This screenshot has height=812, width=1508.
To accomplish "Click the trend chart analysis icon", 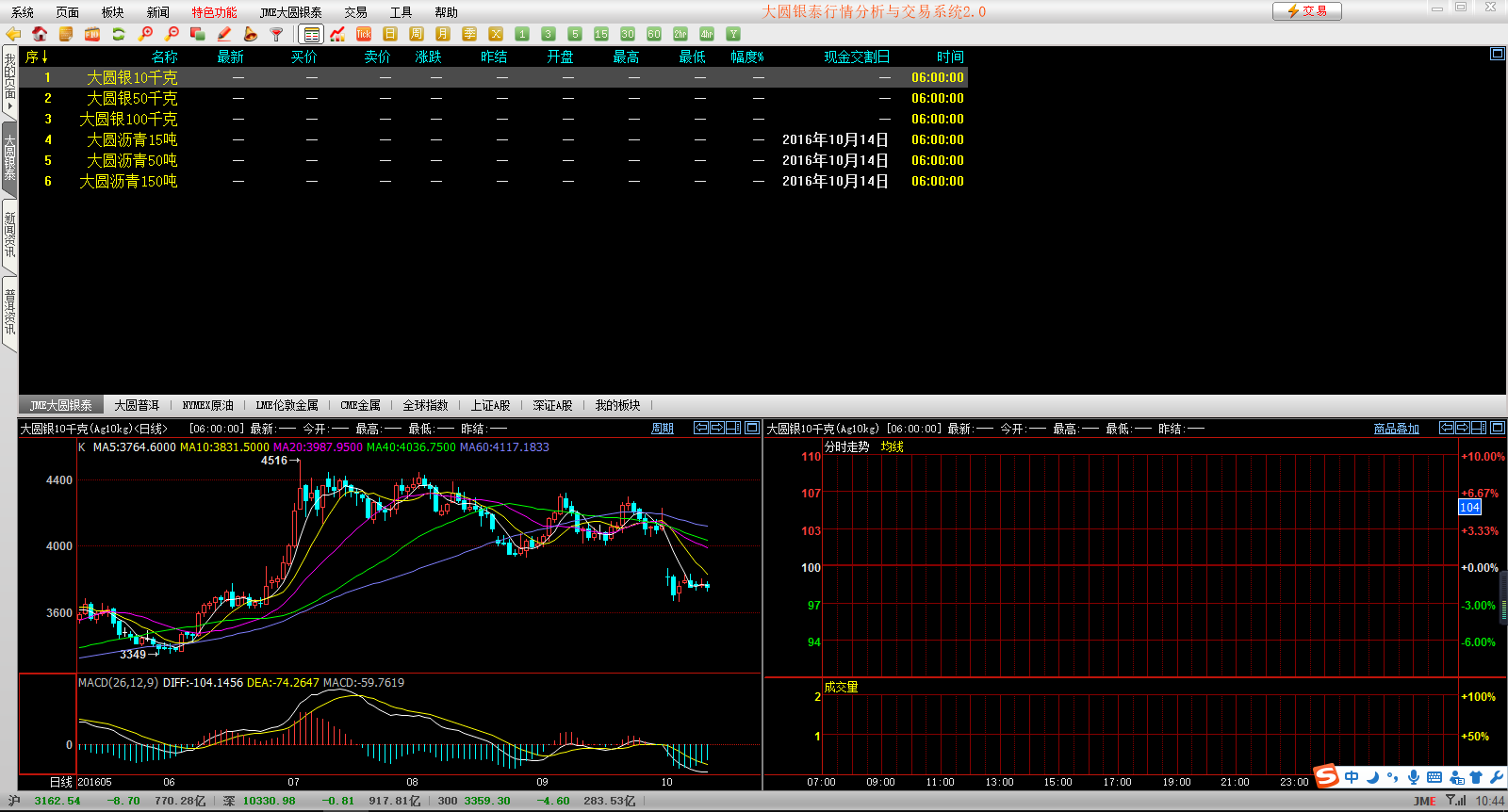I will (337, 34).
